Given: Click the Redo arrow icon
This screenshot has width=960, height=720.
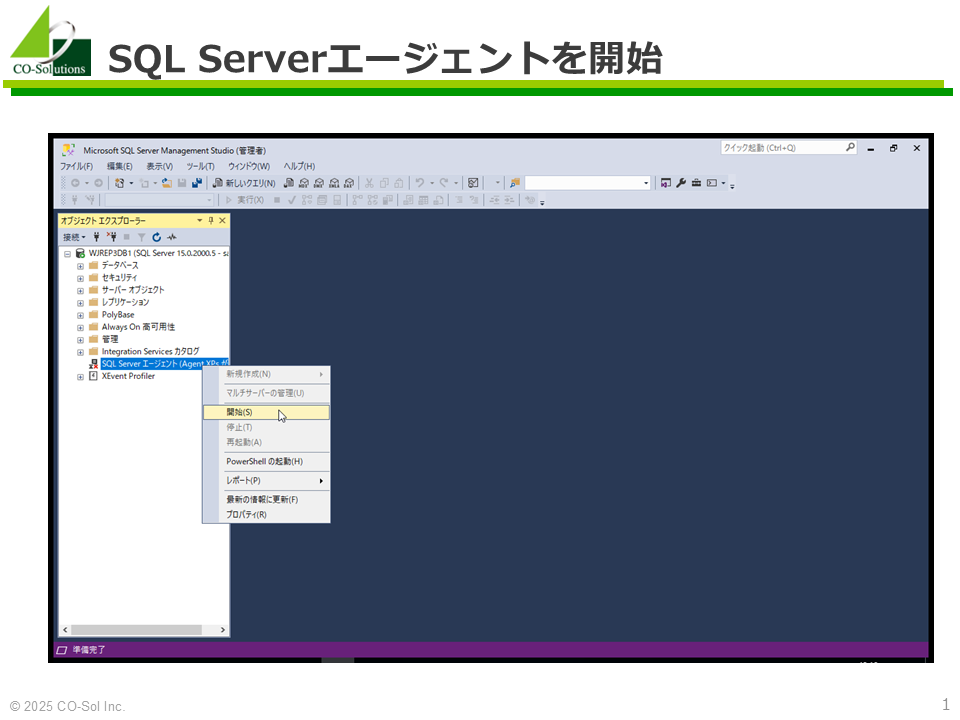Looking at the screenshot, I should (443, 183).
